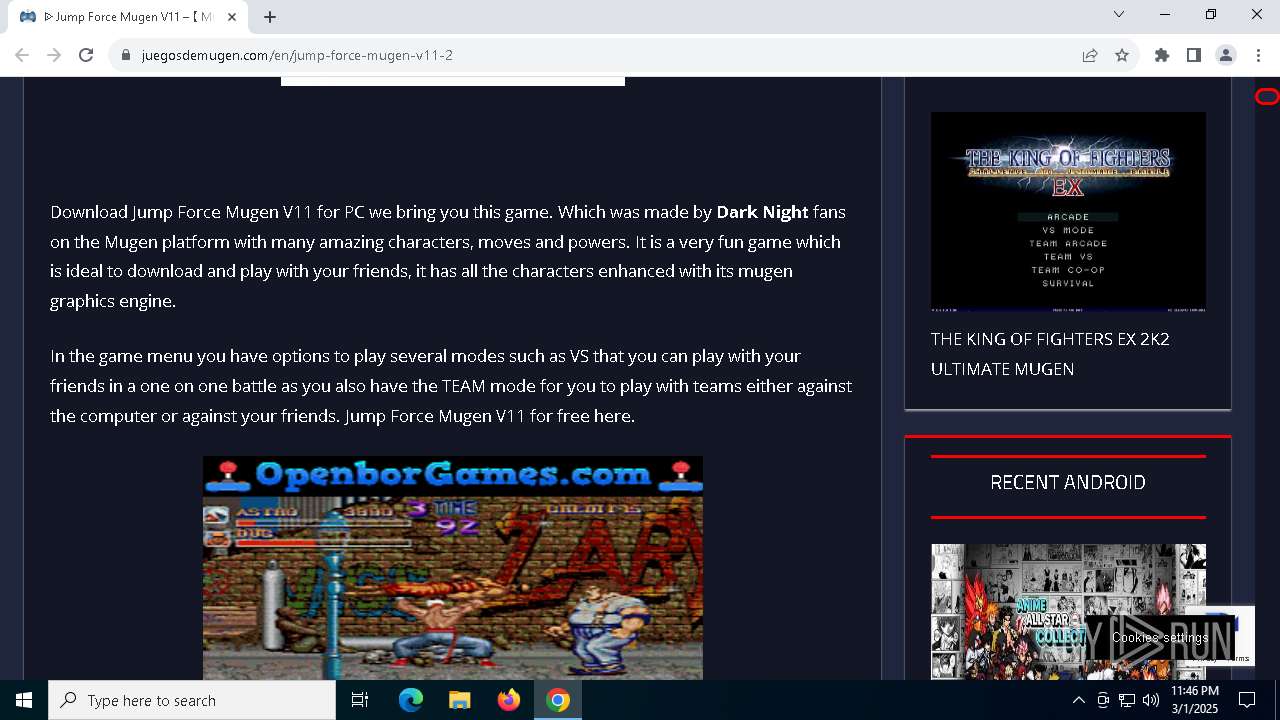Search with Type here to search box
This screenshot has width=1280, height=720.
192,700
